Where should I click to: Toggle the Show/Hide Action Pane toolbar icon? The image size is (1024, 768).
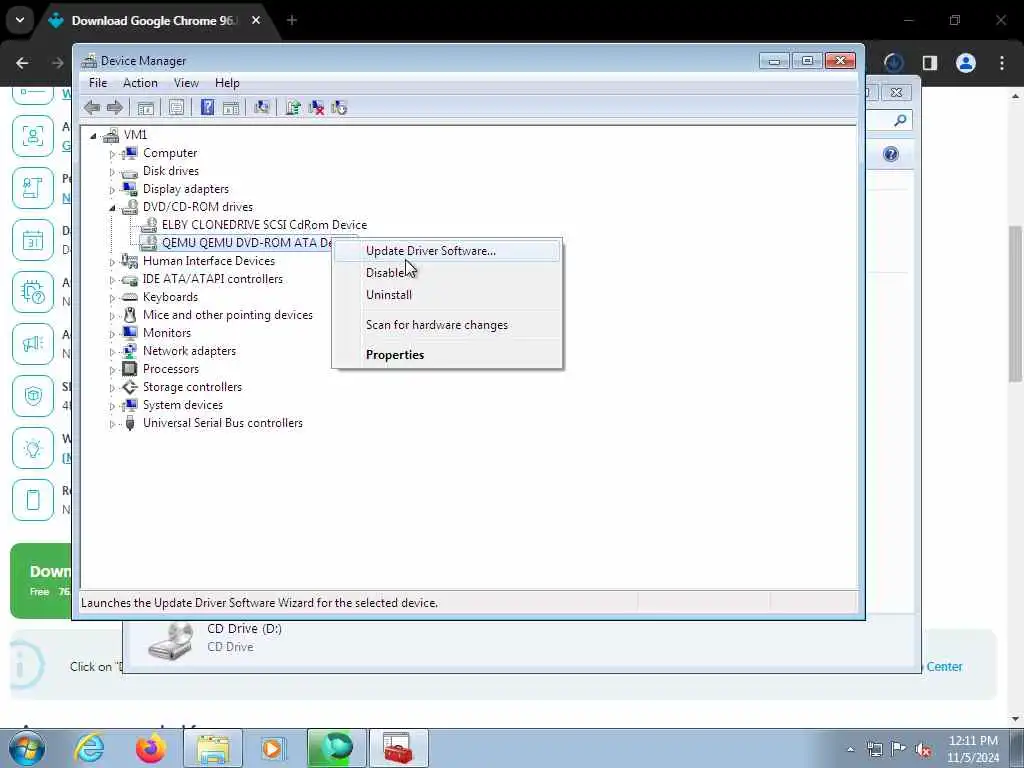coord(231,108)
